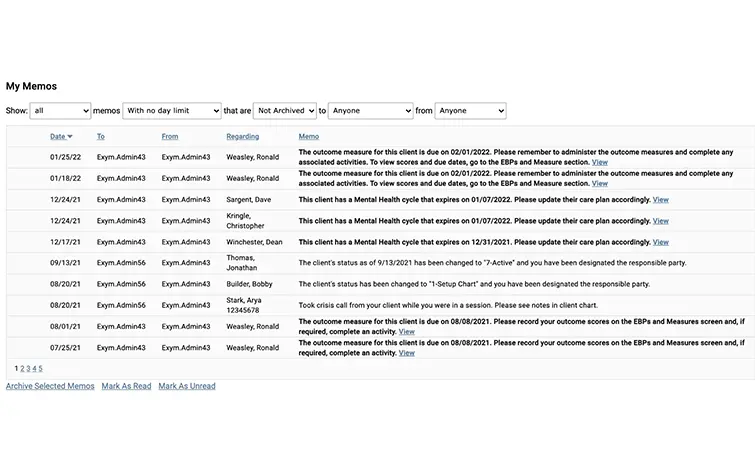Open the "Not Archived" status dropdown
755x465 pixels.
coord(284,111)
